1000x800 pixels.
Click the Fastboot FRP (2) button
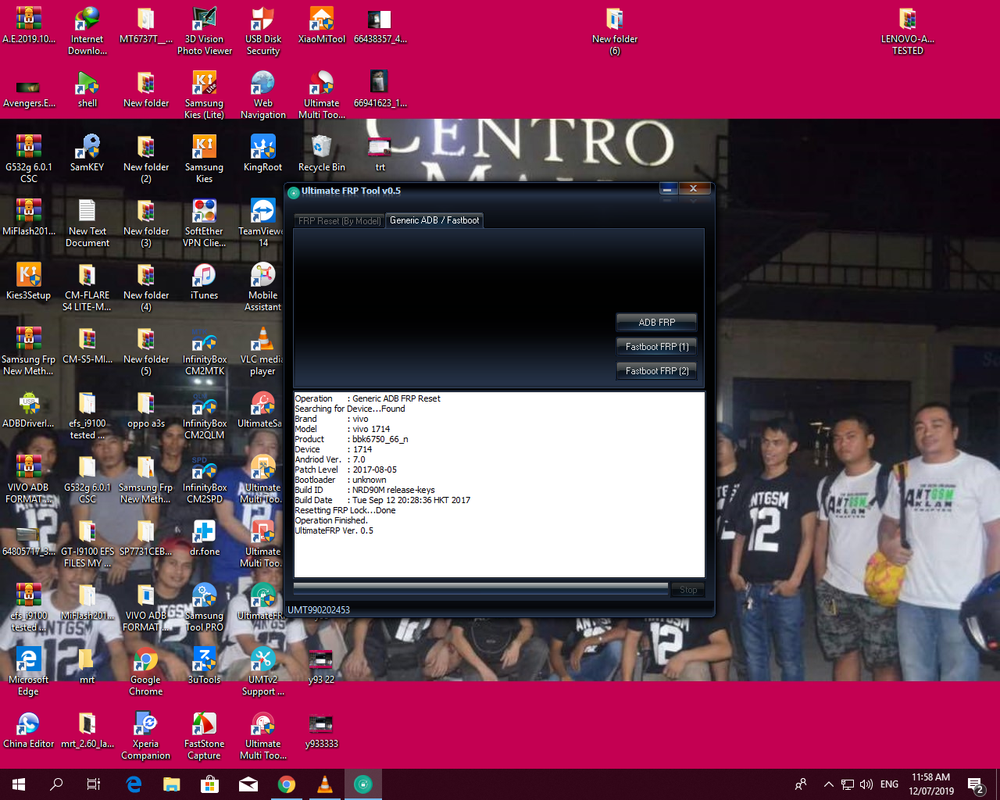tap(656, 371)
